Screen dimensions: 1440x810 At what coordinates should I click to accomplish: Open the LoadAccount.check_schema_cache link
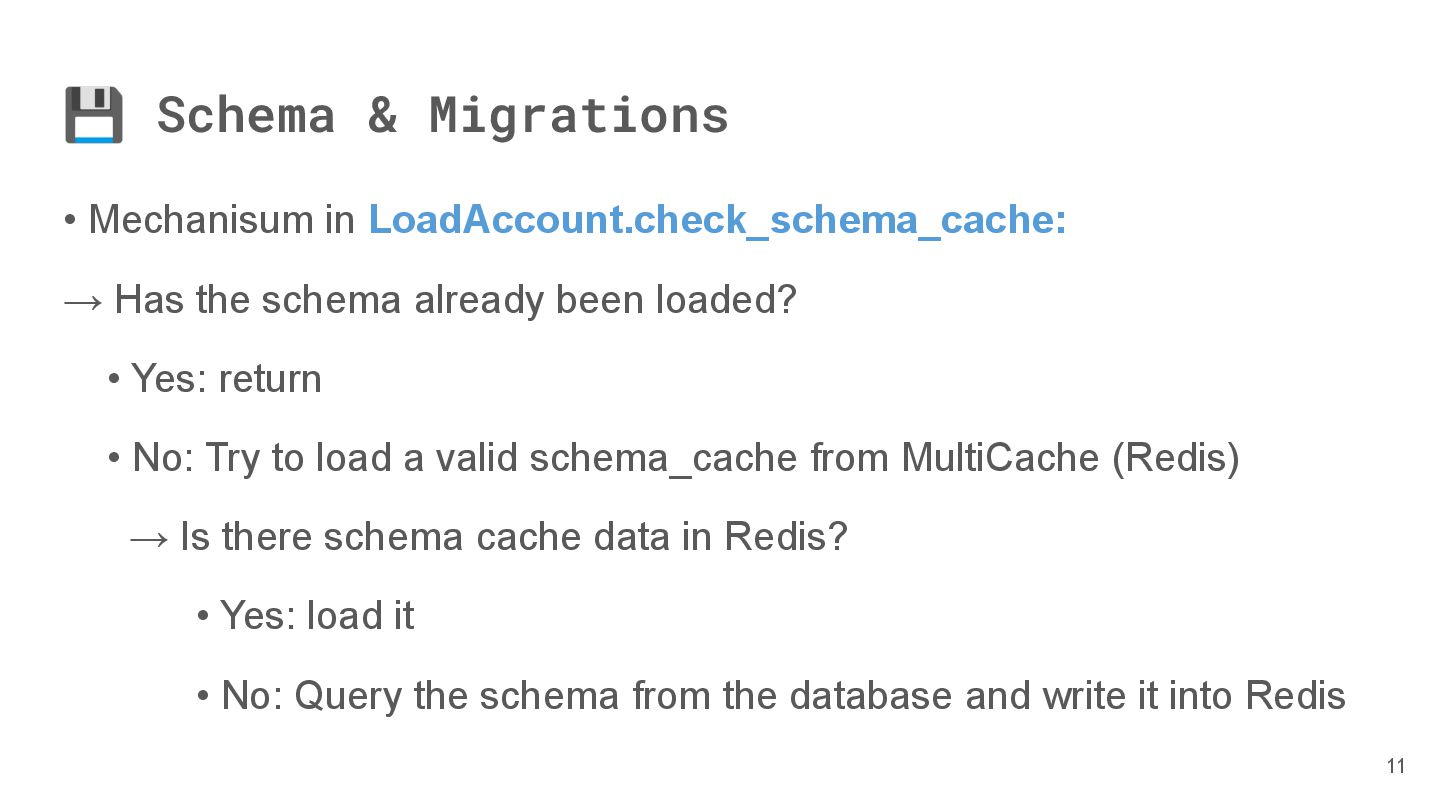pyautogui.click(x=717, y=220)
